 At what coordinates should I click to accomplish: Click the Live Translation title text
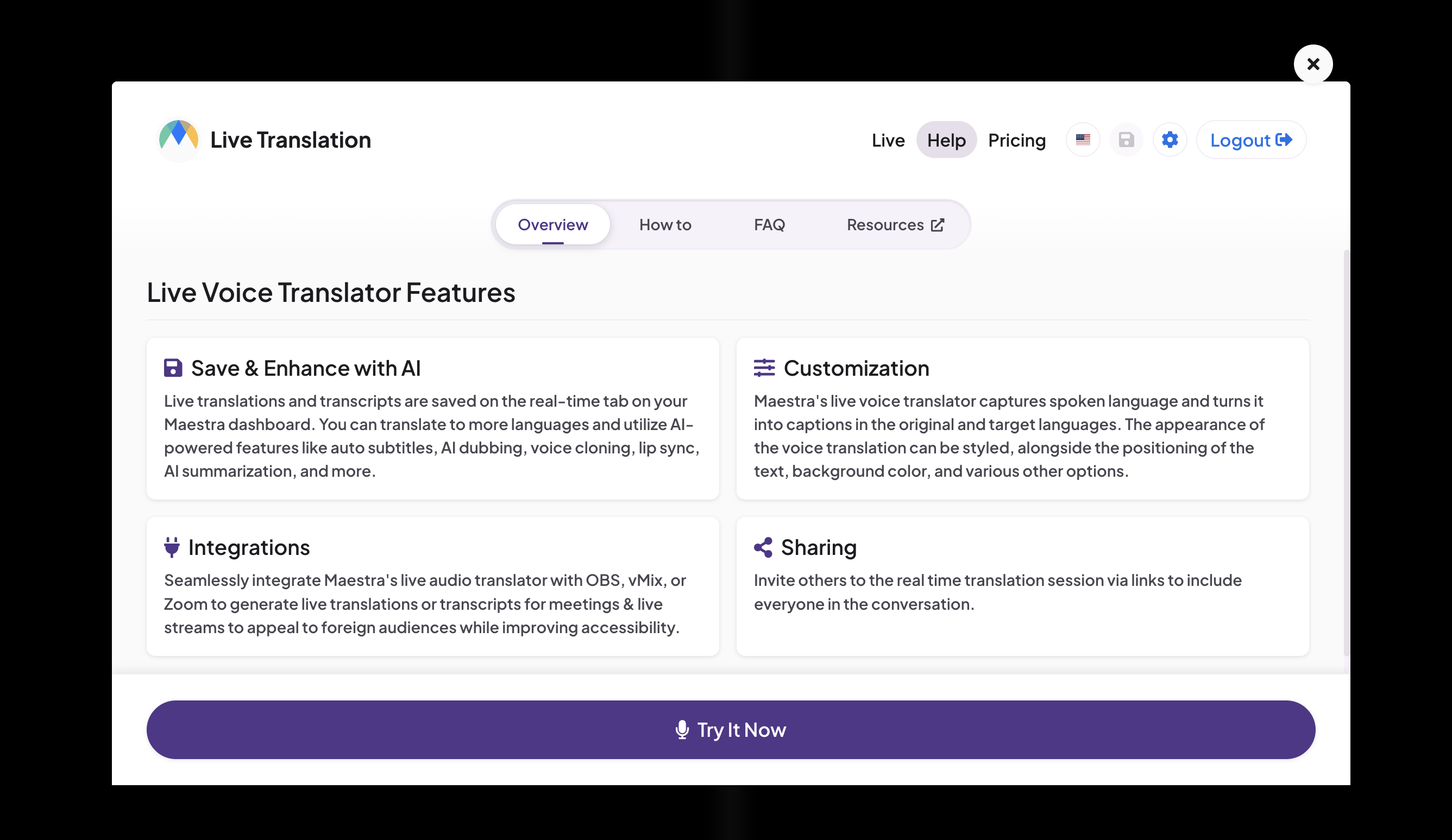pos(291,140)
